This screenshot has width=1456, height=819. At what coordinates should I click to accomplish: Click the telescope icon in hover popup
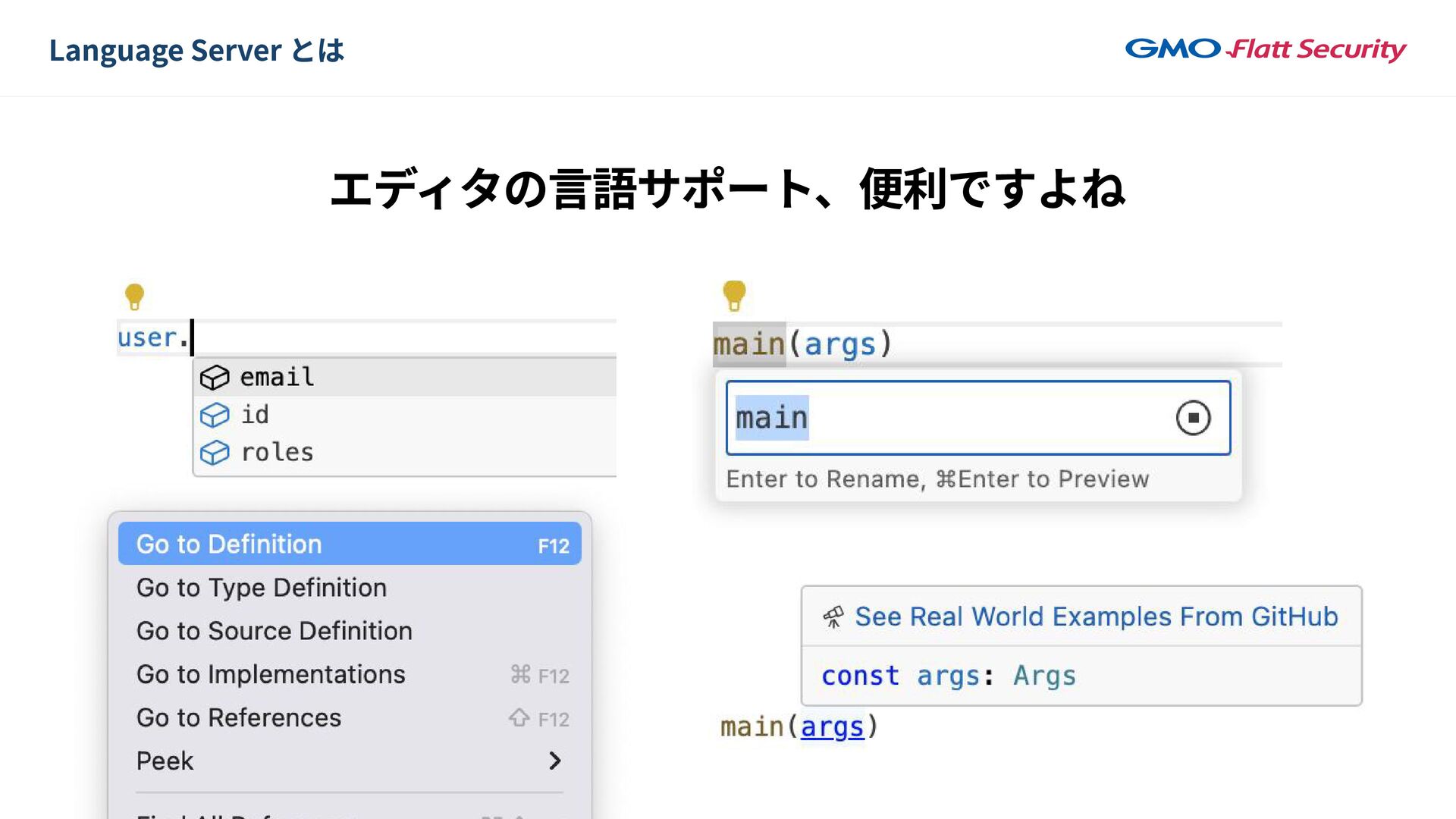click(833, 617)
